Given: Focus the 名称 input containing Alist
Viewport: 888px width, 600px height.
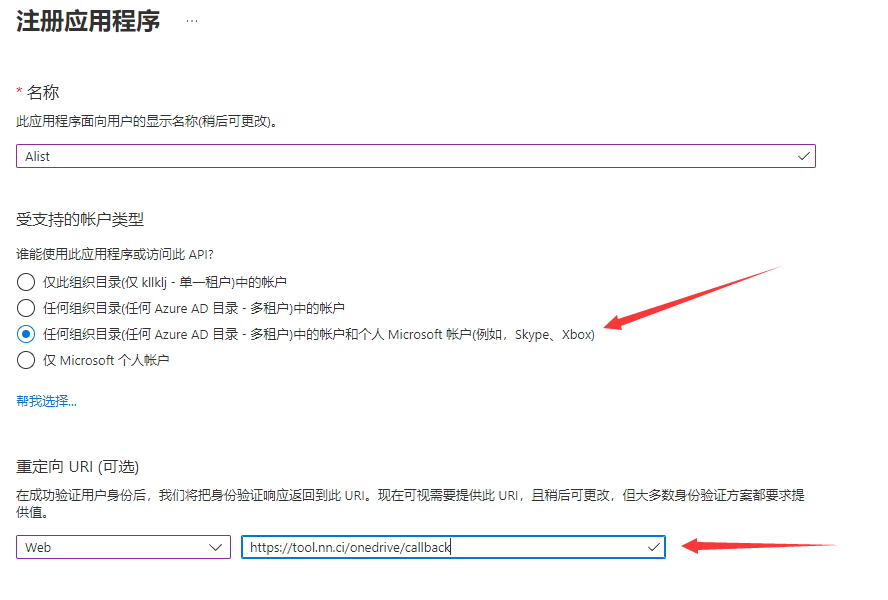Looking at the screenshot, I should pos(400,156).
